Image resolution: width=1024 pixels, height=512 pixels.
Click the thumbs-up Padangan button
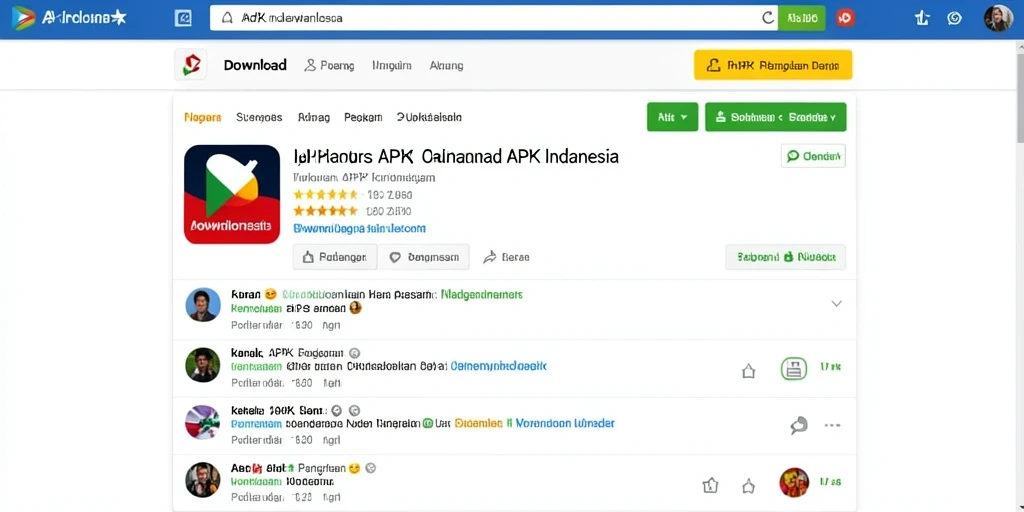pyautogui.click(x=335, y=257)
